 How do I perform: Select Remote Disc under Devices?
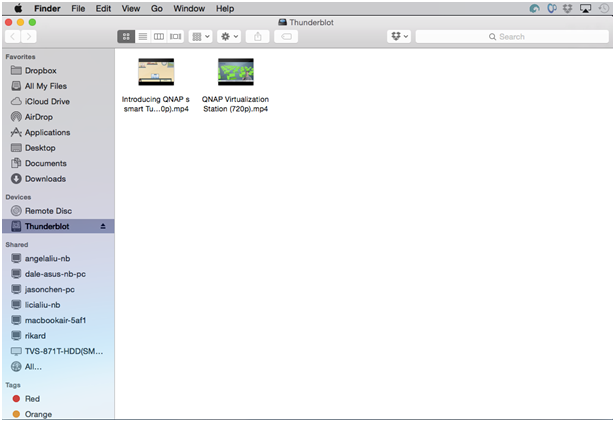tap(47, 211)
